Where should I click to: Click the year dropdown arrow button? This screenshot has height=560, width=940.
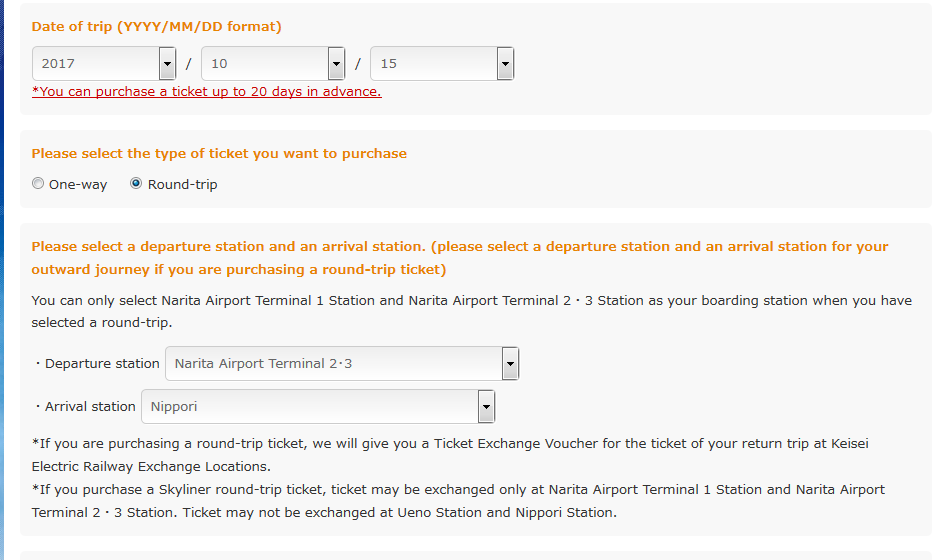click(167, 64)
